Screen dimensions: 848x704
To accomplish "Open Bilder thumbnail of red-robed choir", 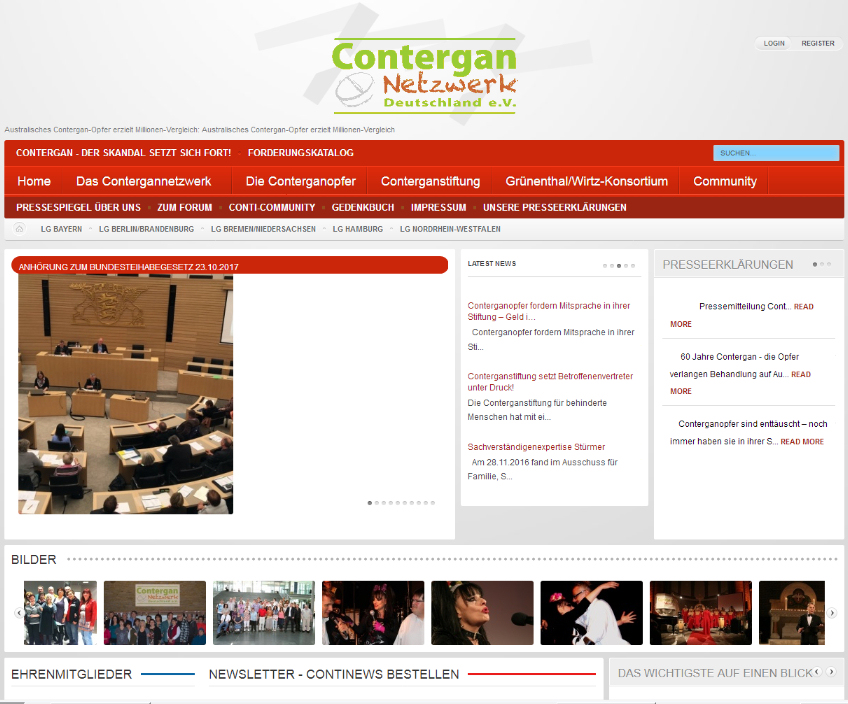I will [701, 613].
